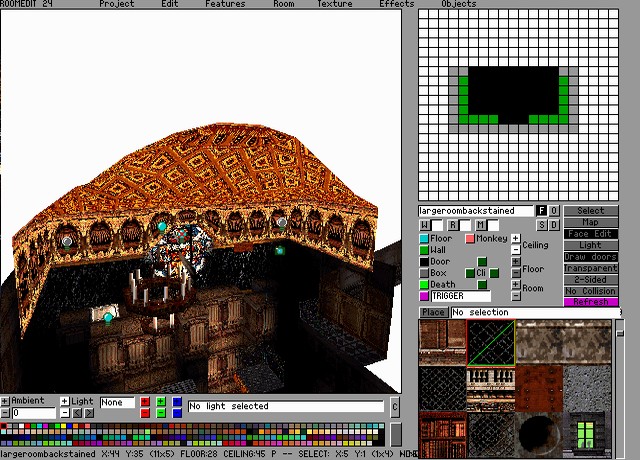Increase Ambient with the plus button

point(6,401)
